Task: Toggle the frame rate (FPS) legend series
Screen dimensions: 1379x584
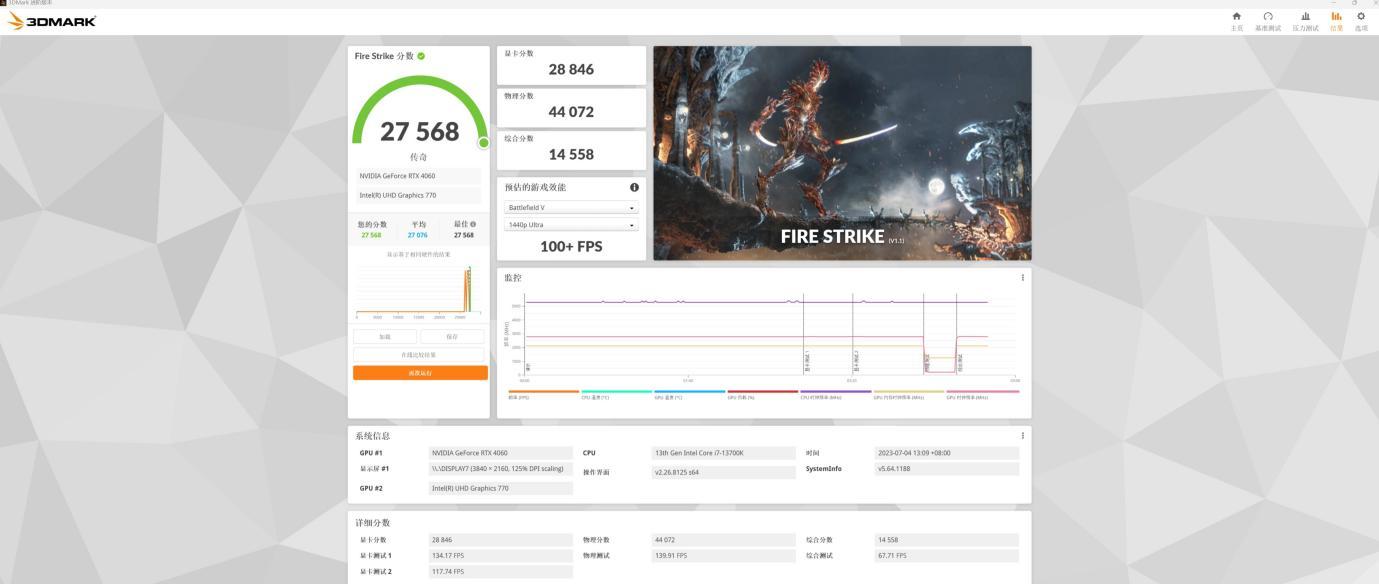Action: [543, 394]
